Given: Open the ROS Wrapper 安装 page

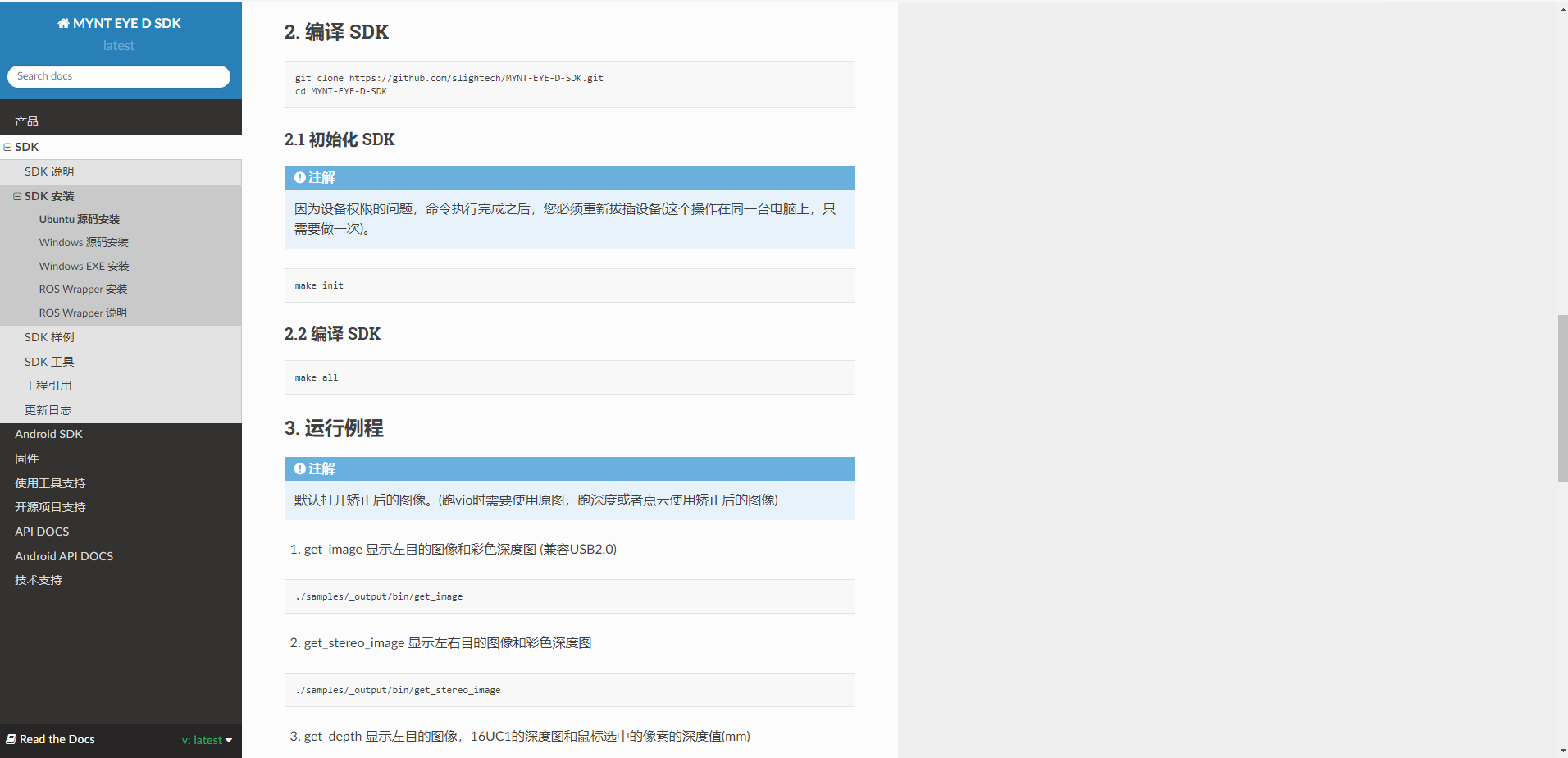Looking at the screenshot, I should (83, 289).
